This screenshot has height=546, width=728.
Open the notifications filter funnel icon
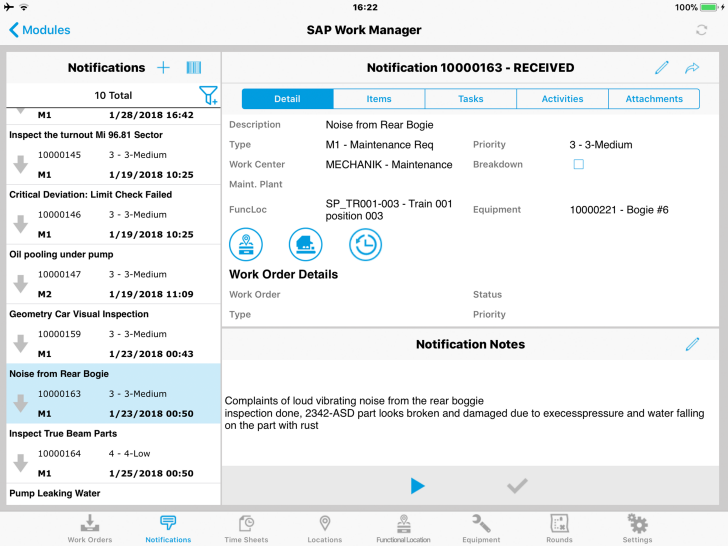coord(208,95)
